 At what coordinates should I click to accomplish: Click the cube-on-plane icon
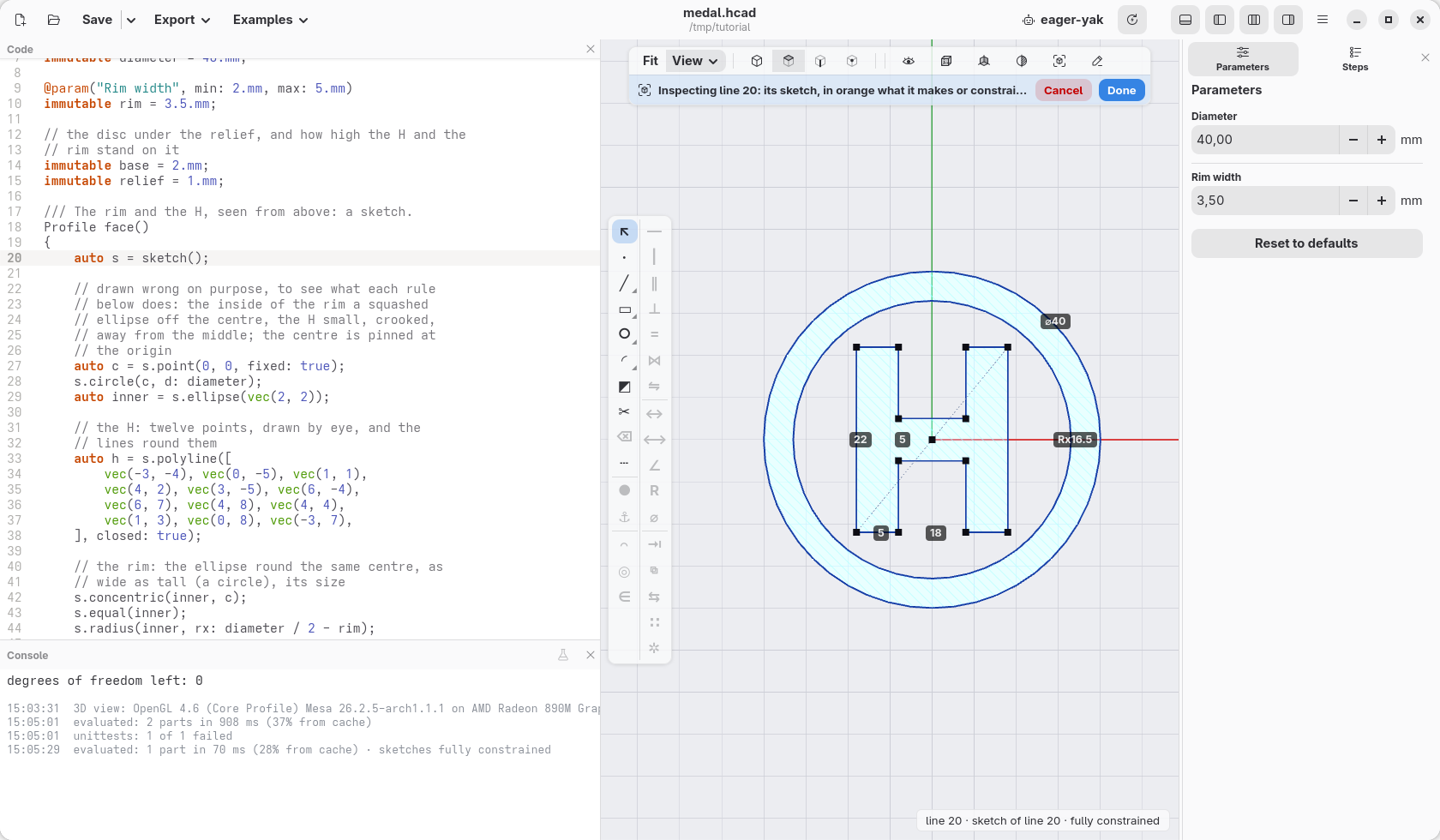point(984,61)
